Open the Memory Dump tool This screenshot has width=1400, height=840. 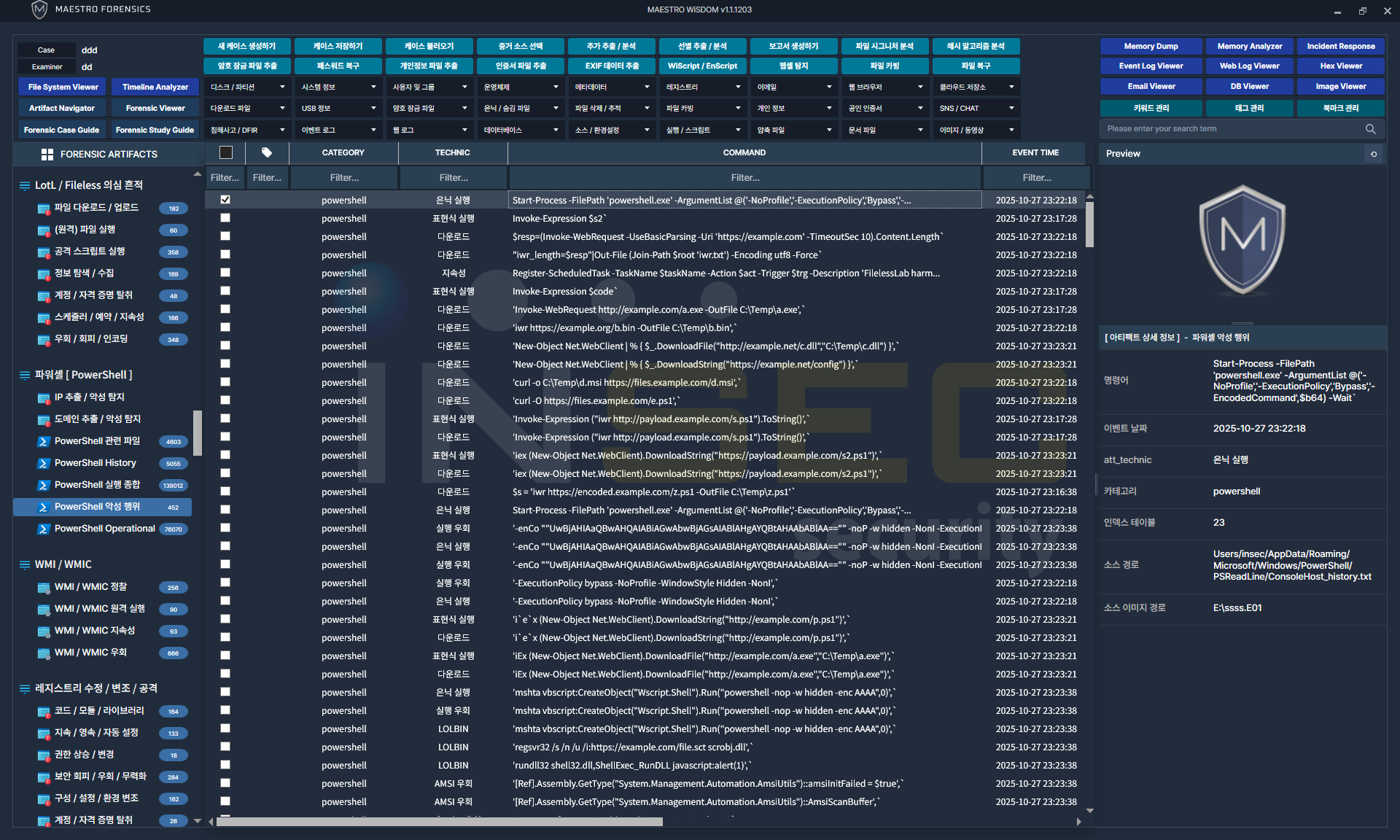pos(1151,46)
